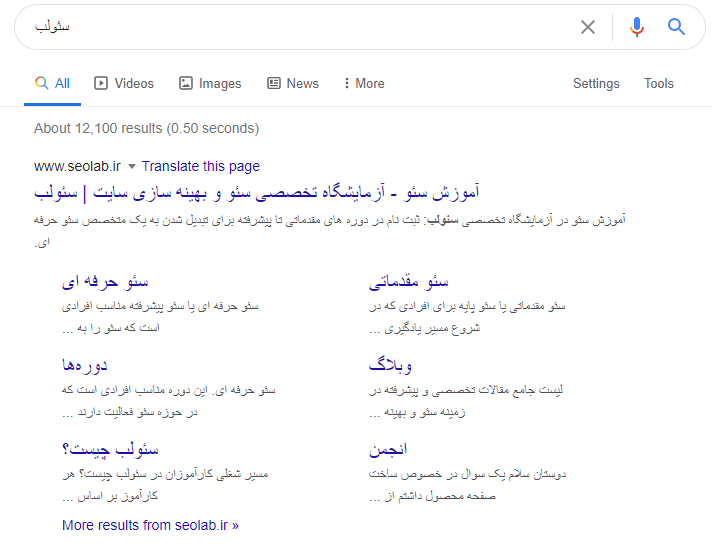Open the News tab
The height and width of the screenshot is (554, 712).
[x=293, y=84]
